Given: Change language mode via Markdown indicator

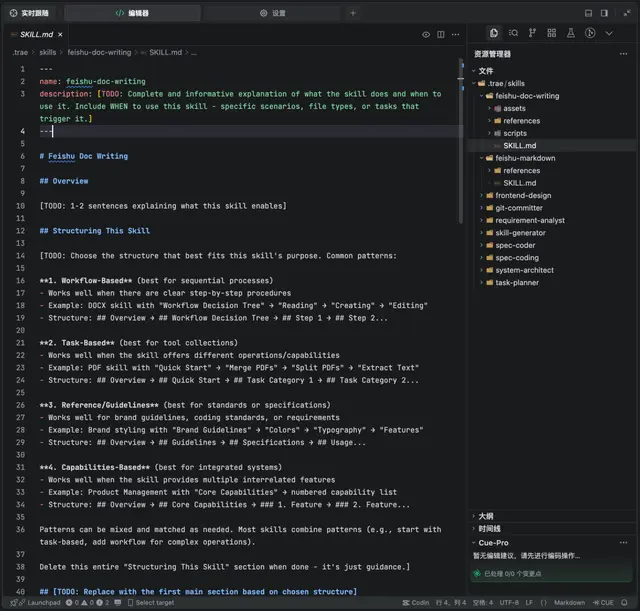Looking at the screenshot, I should (x=569, y=603).
